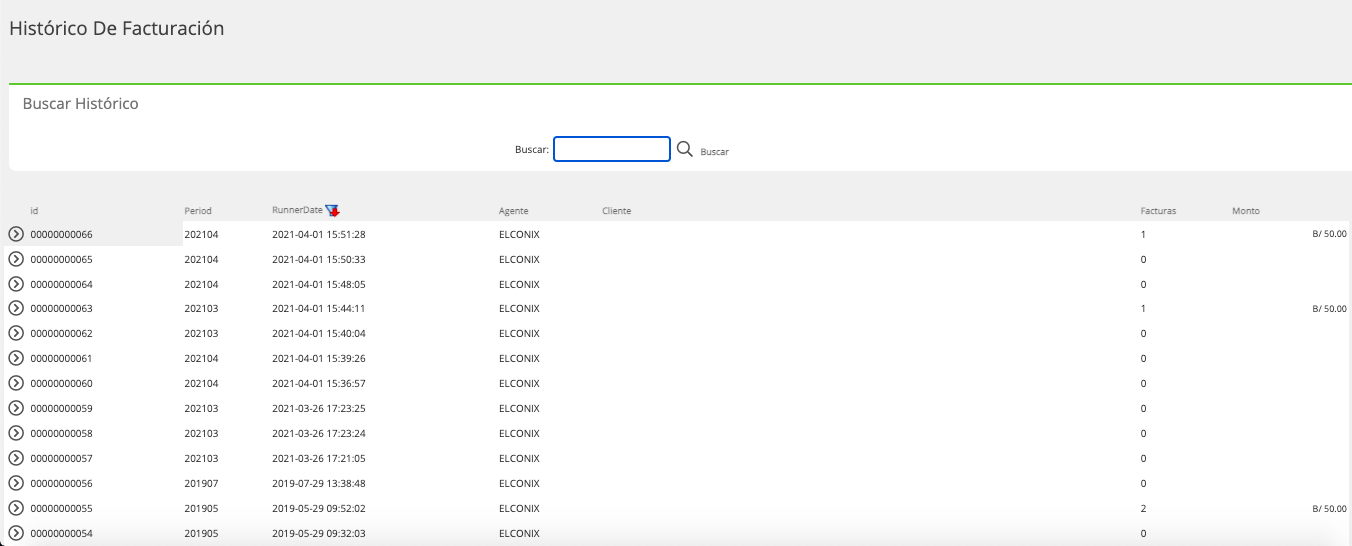This screenshot has height=546, width=1352.
Task: Click date 2019-05-29 09:32:03
Action: pyautogui.click(x=318, y=533)
